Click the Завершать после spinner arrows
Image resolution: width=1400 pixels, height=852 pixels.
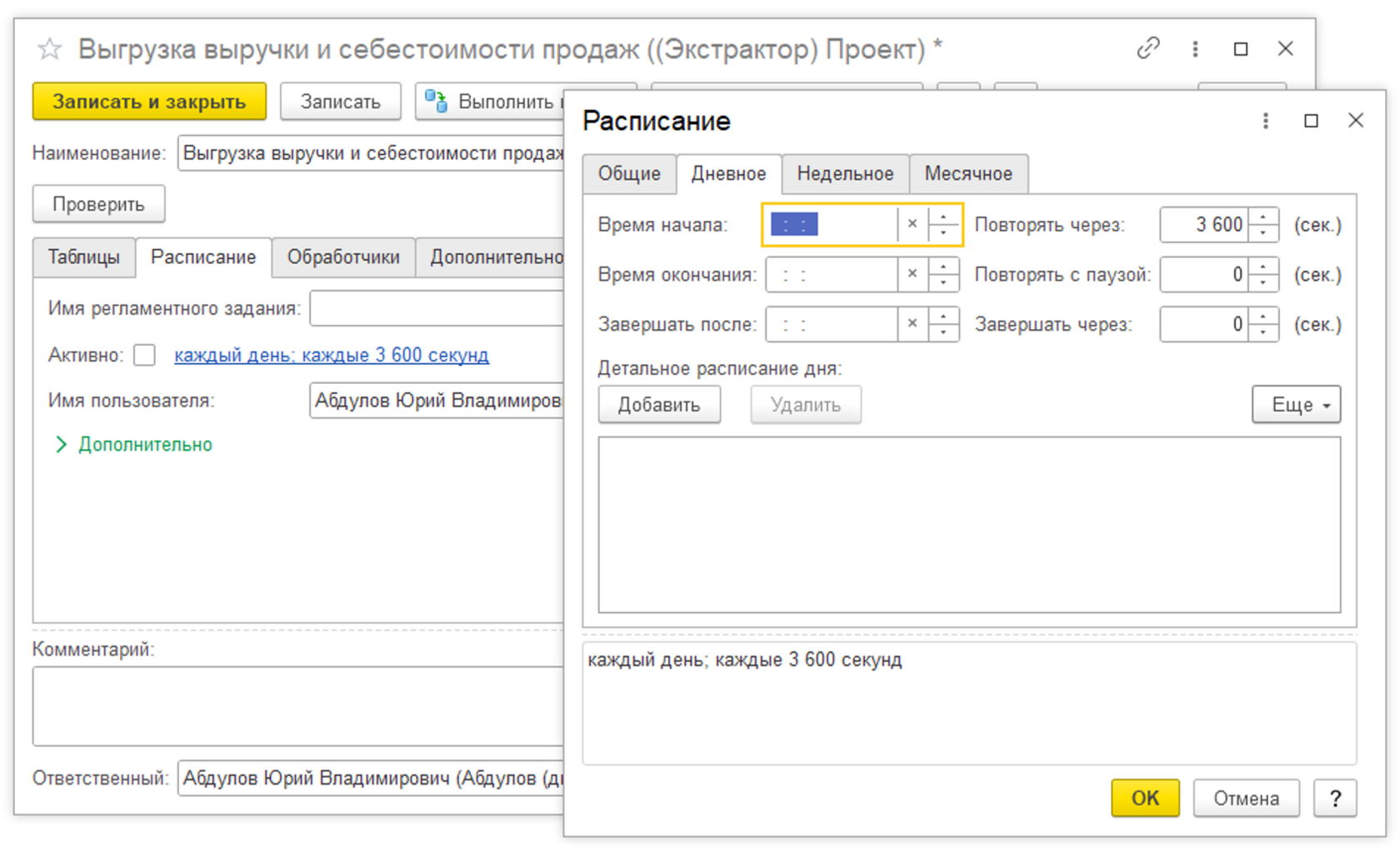[x=943, y=324]
